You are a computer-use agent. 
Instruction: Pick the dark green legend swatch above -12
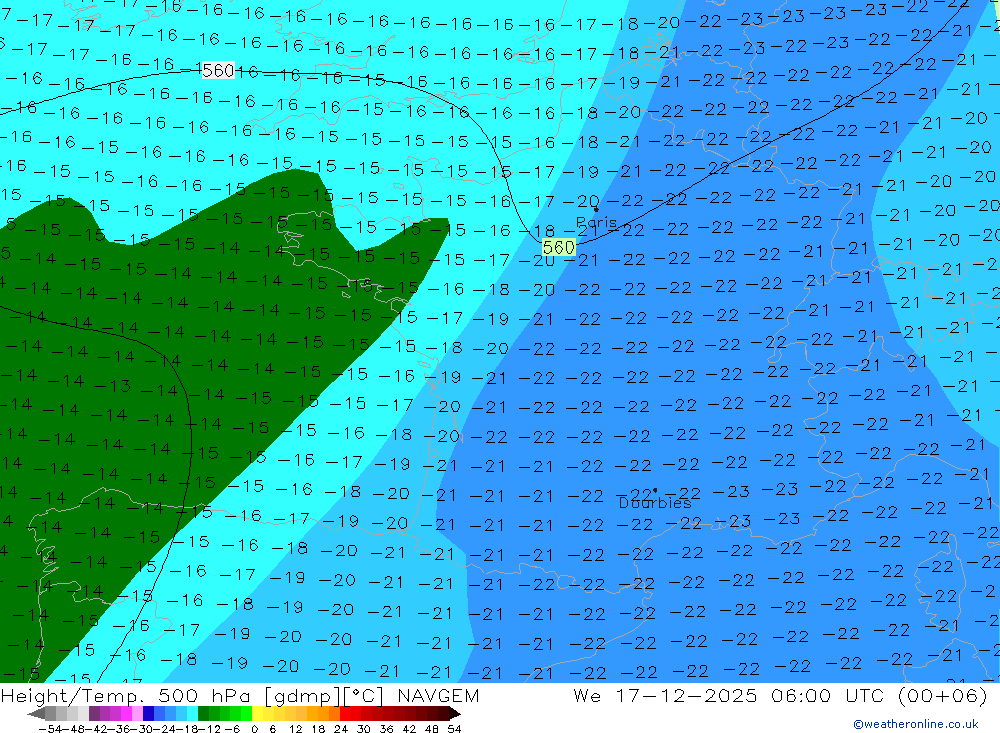pyautogui.click(x=203, y=714)
